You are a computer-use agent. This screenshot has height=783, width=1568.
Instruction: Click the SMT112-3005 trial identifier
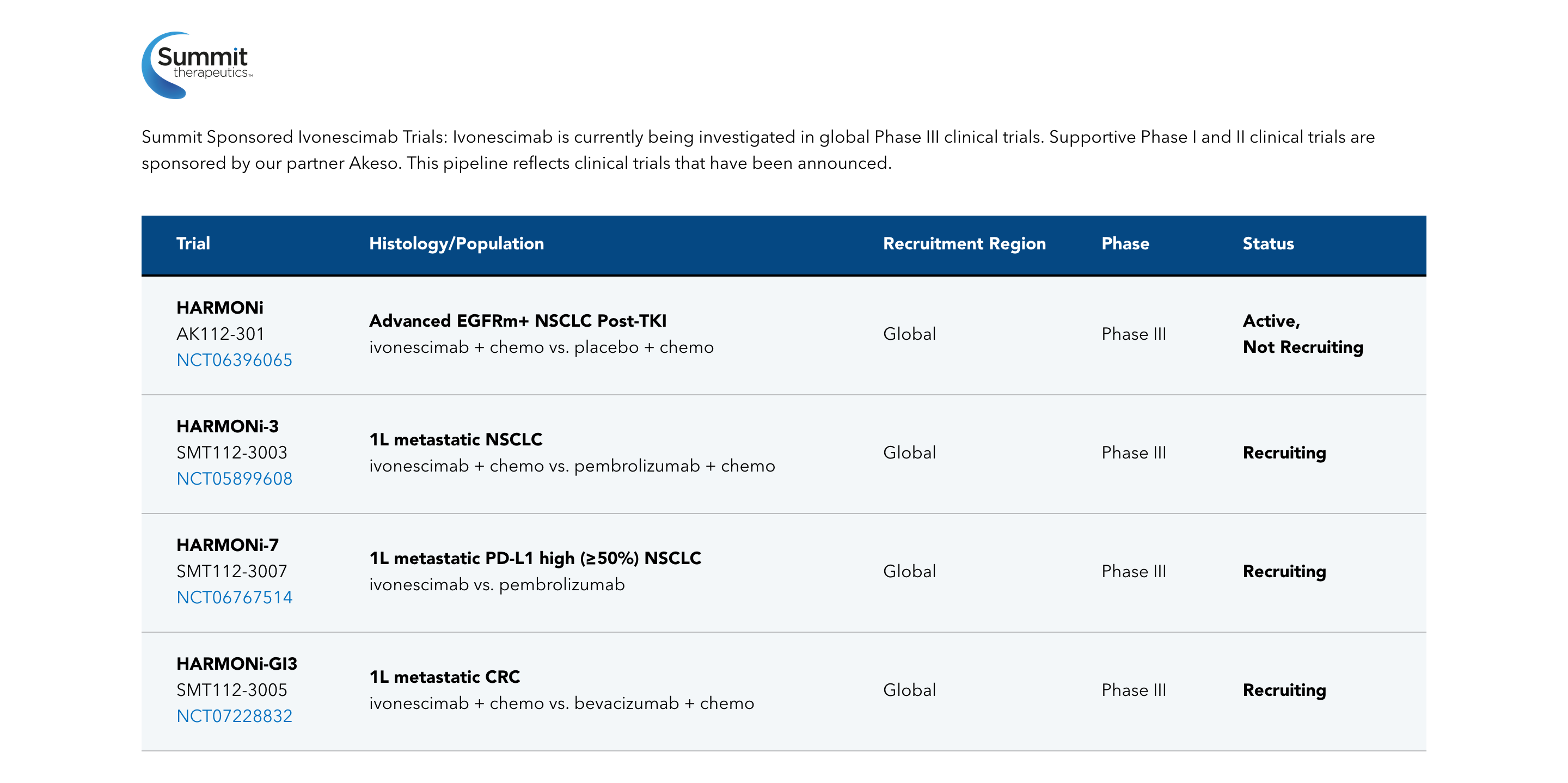(231, 690)
